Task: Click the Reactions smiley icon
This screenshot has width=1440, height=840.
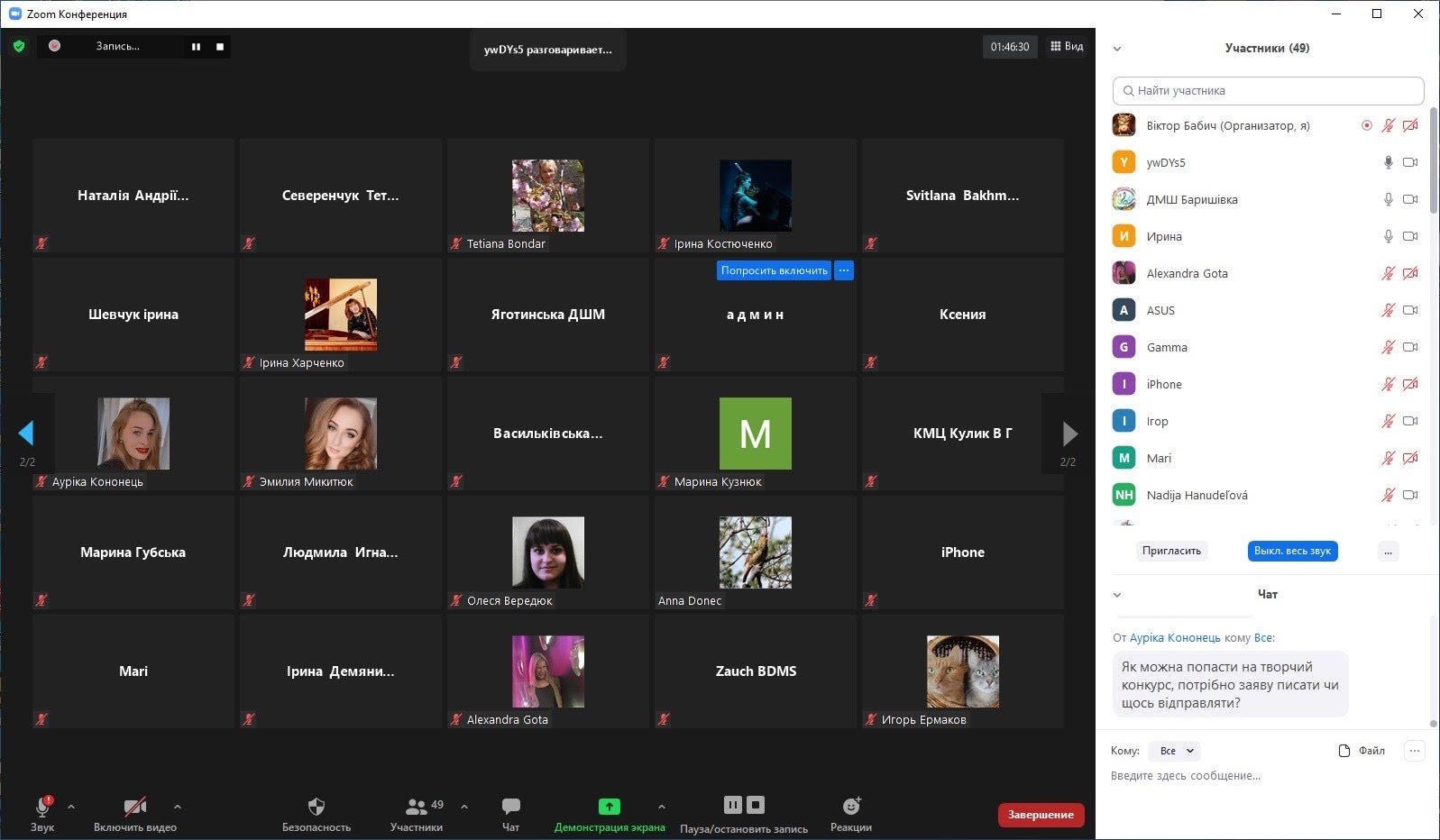Action: (851, 806)
